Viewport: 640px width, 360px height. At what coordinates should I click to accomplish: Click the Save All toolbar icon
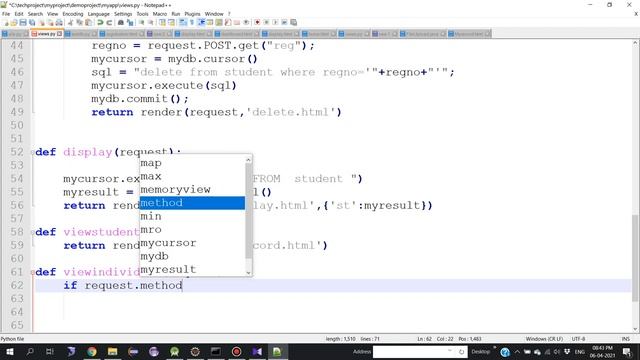pyautogui.click(x=32, y=22)
